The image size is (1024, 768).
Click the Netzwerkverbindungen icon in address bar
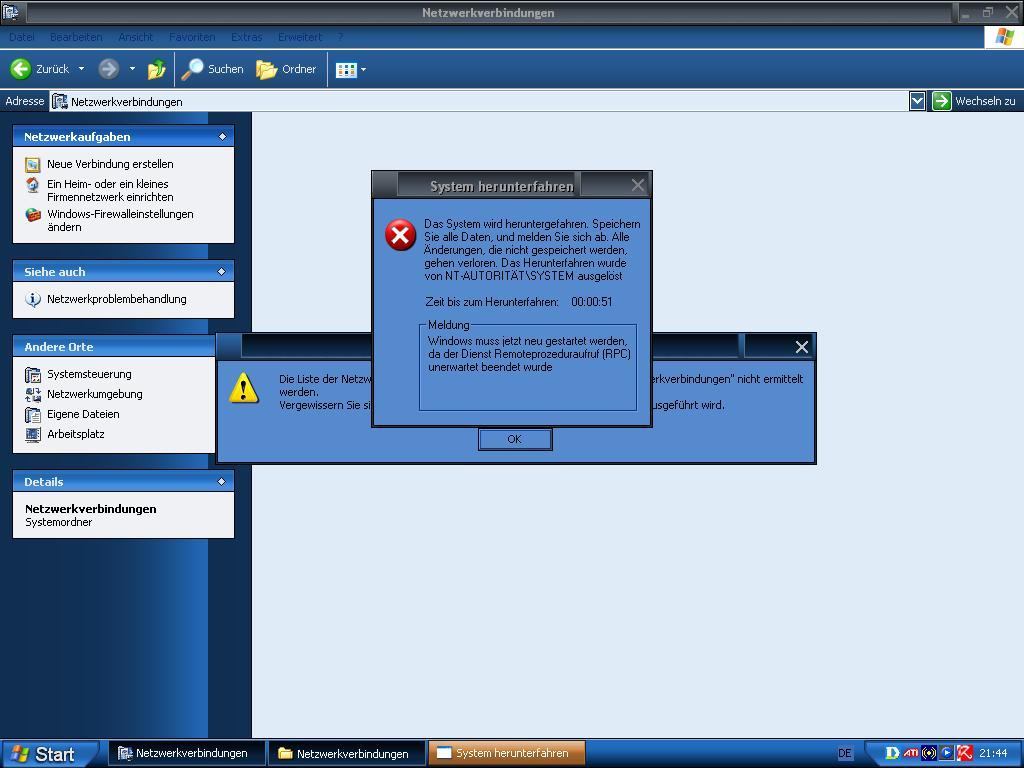tap(60, 101)
